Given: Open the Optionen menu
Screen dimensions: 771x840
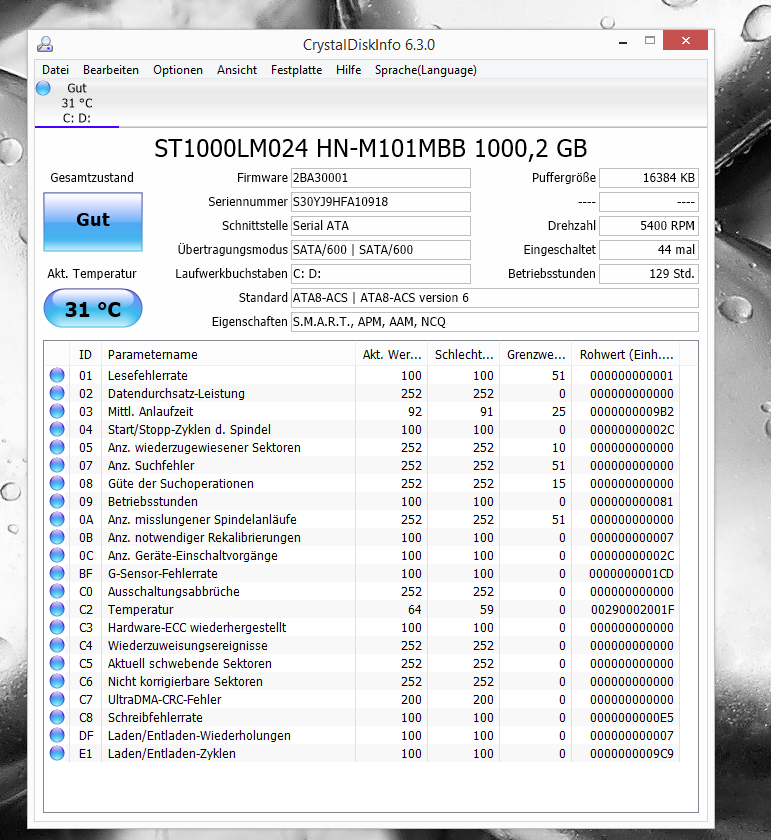Looking at the screenshot, I should coord(178,70).
